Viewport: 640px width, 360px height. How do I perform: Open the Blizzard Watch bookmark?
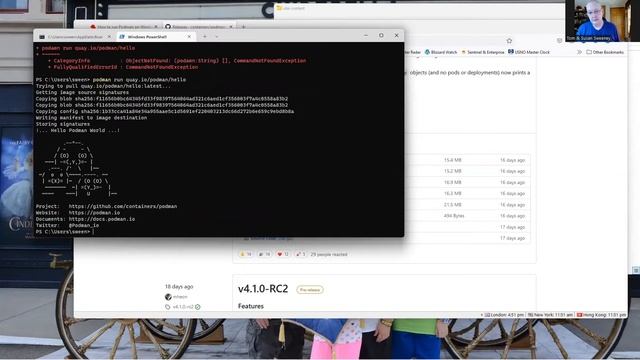tap(441, 52)
